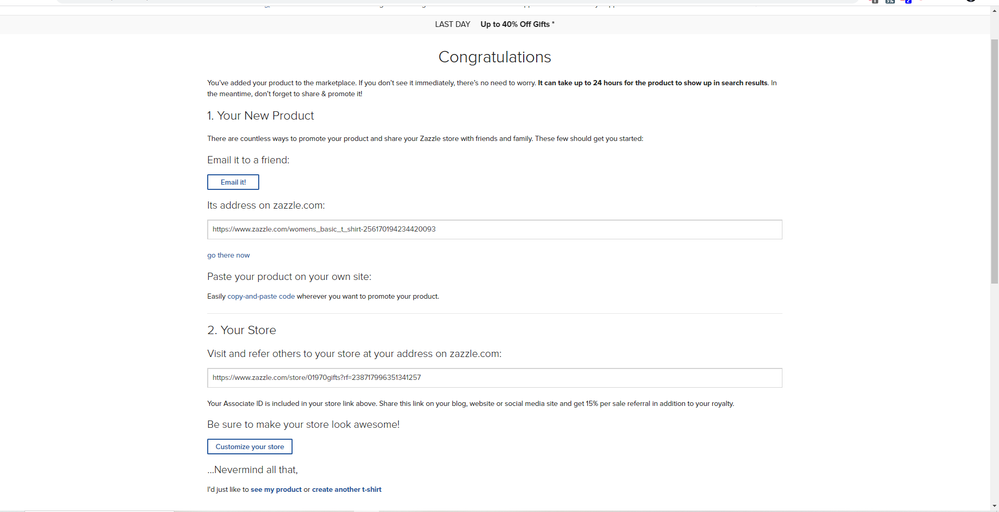Click the Paste your product on your own site text

[289, 276]
